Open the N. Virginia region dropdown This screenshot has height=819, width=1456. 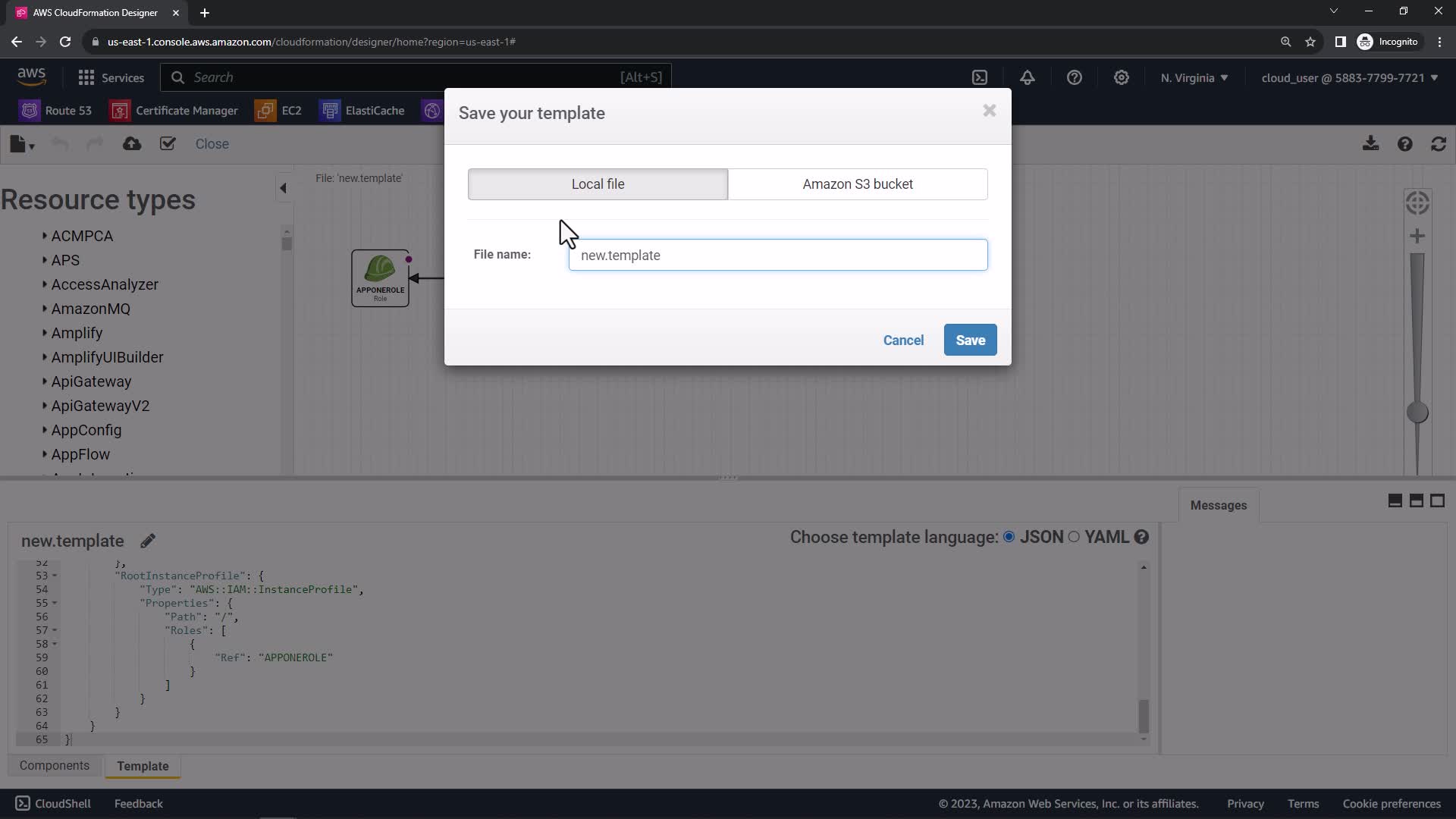coord(1194,77)
